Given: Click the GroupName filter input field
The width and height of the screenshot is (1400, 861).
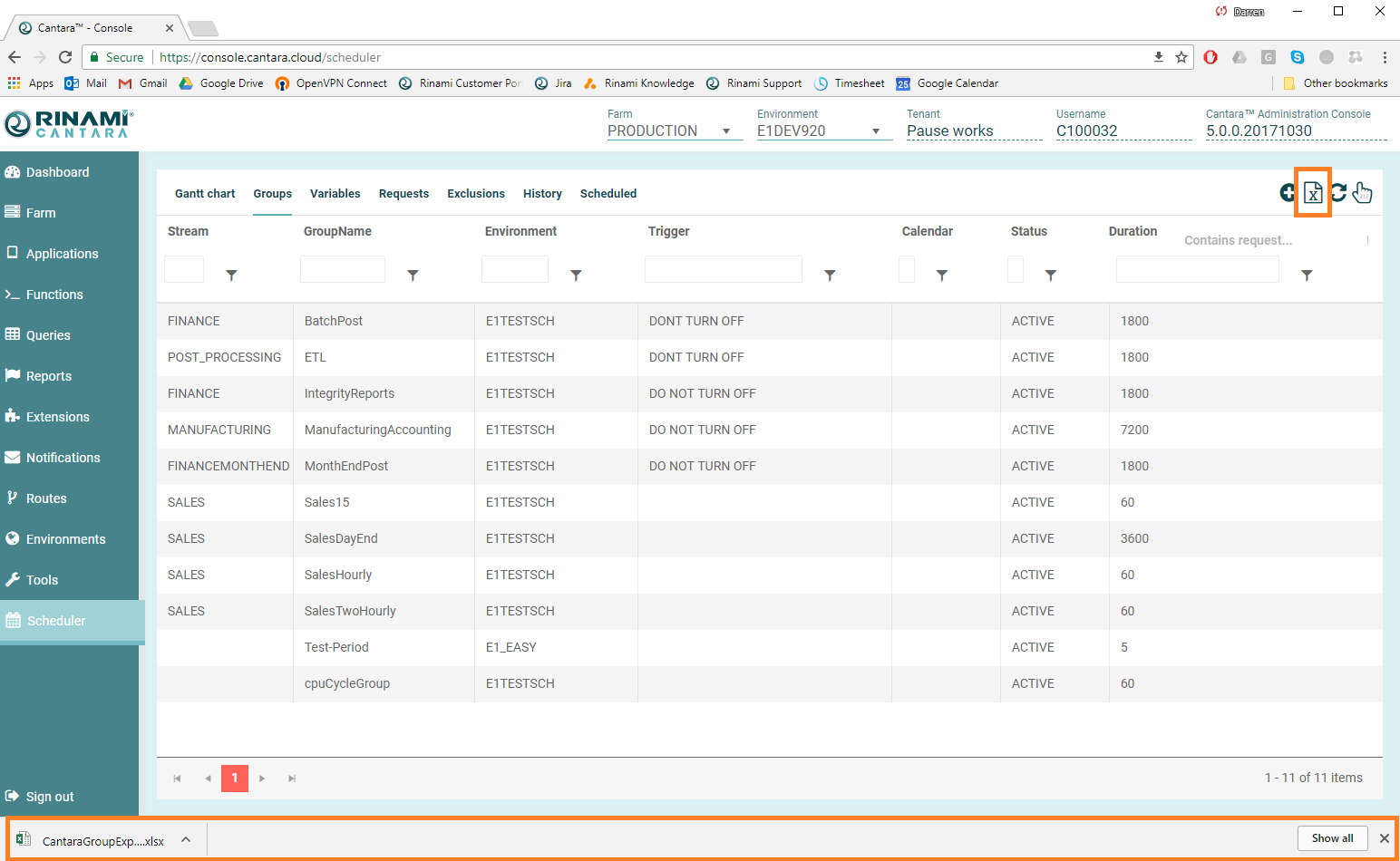Looking at the screenshot, I should pos(343,269).
